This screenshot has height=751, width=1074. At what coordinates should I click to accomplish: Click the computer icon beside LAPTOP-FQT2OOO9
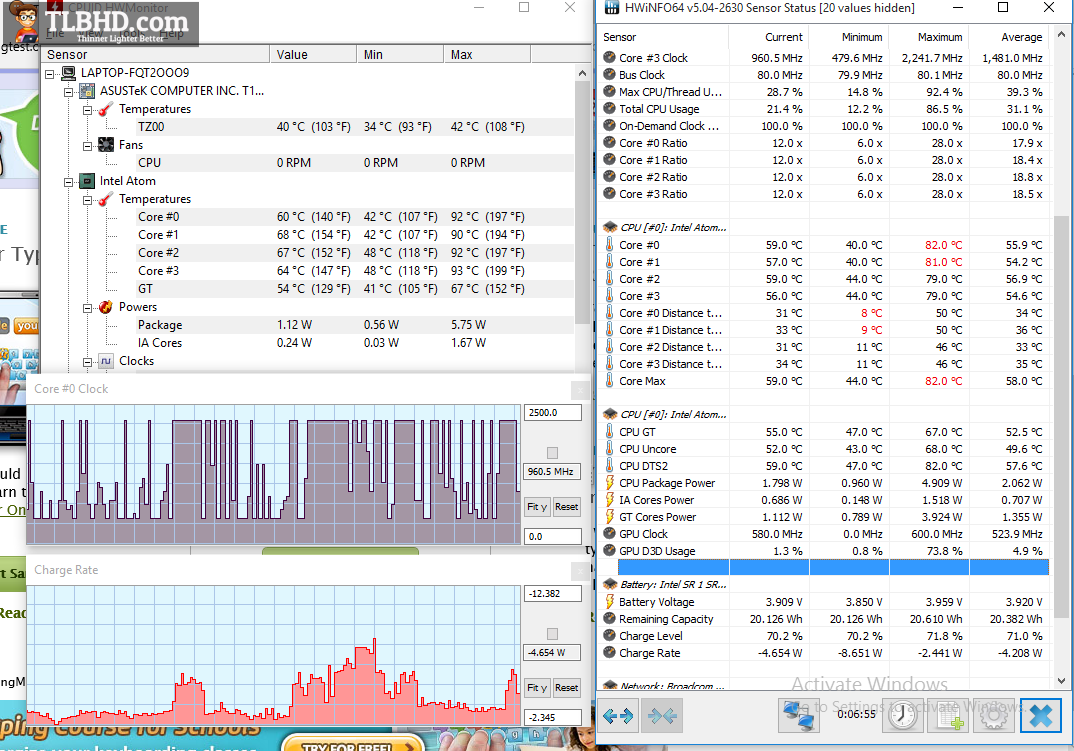click(68, 73)
